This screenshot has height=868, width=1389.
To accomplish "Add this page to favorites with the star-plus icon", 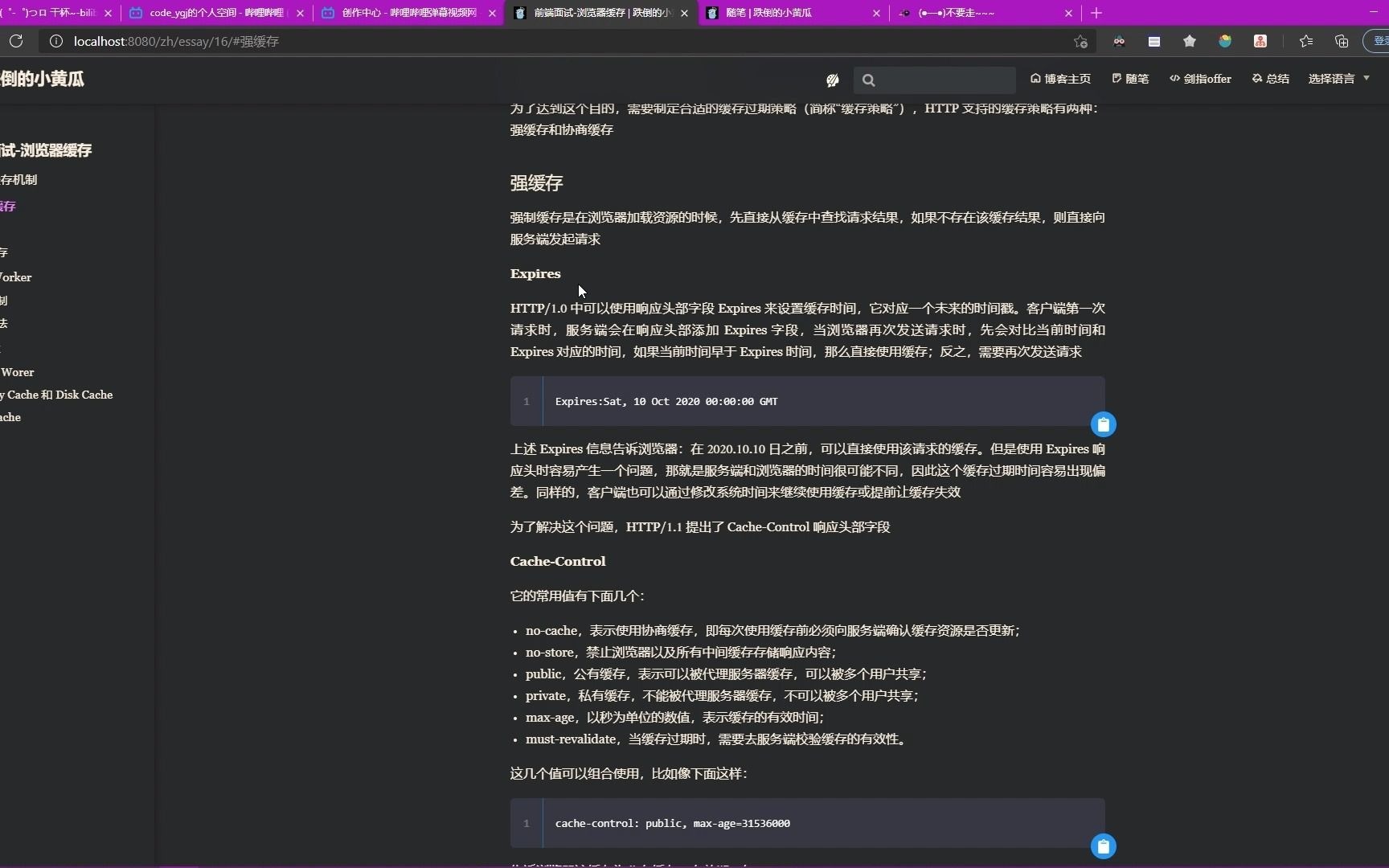I will 1080,41.
